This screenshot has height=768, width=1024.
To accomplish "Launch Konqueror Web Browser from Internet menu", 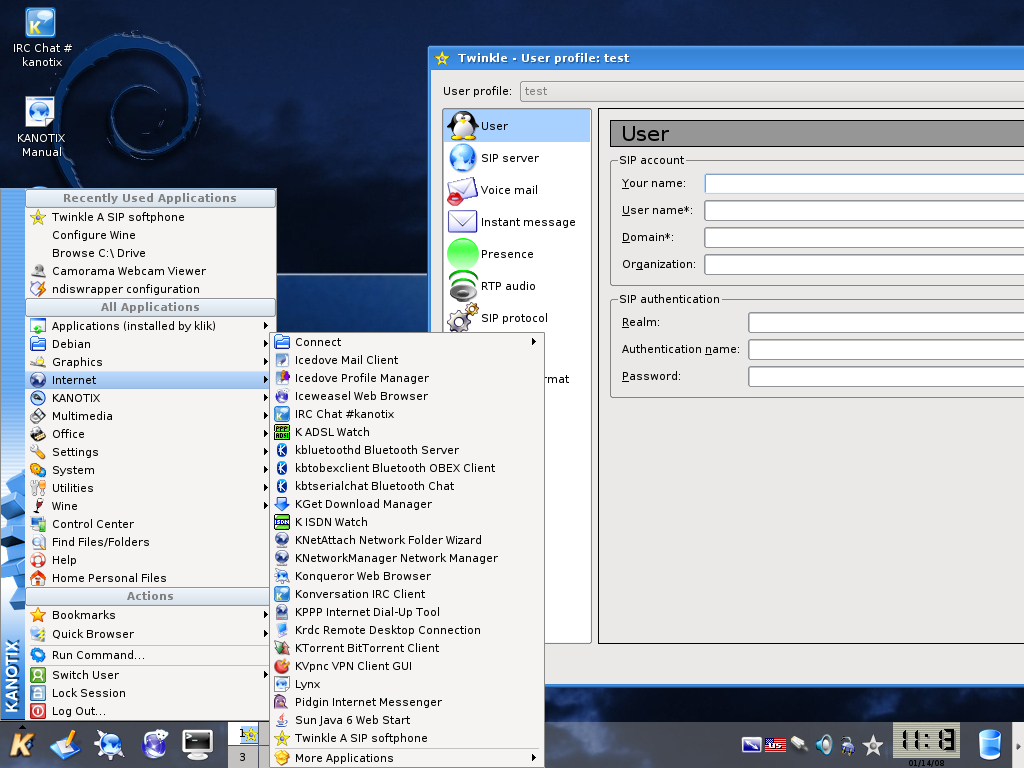I will coord(408,576).
